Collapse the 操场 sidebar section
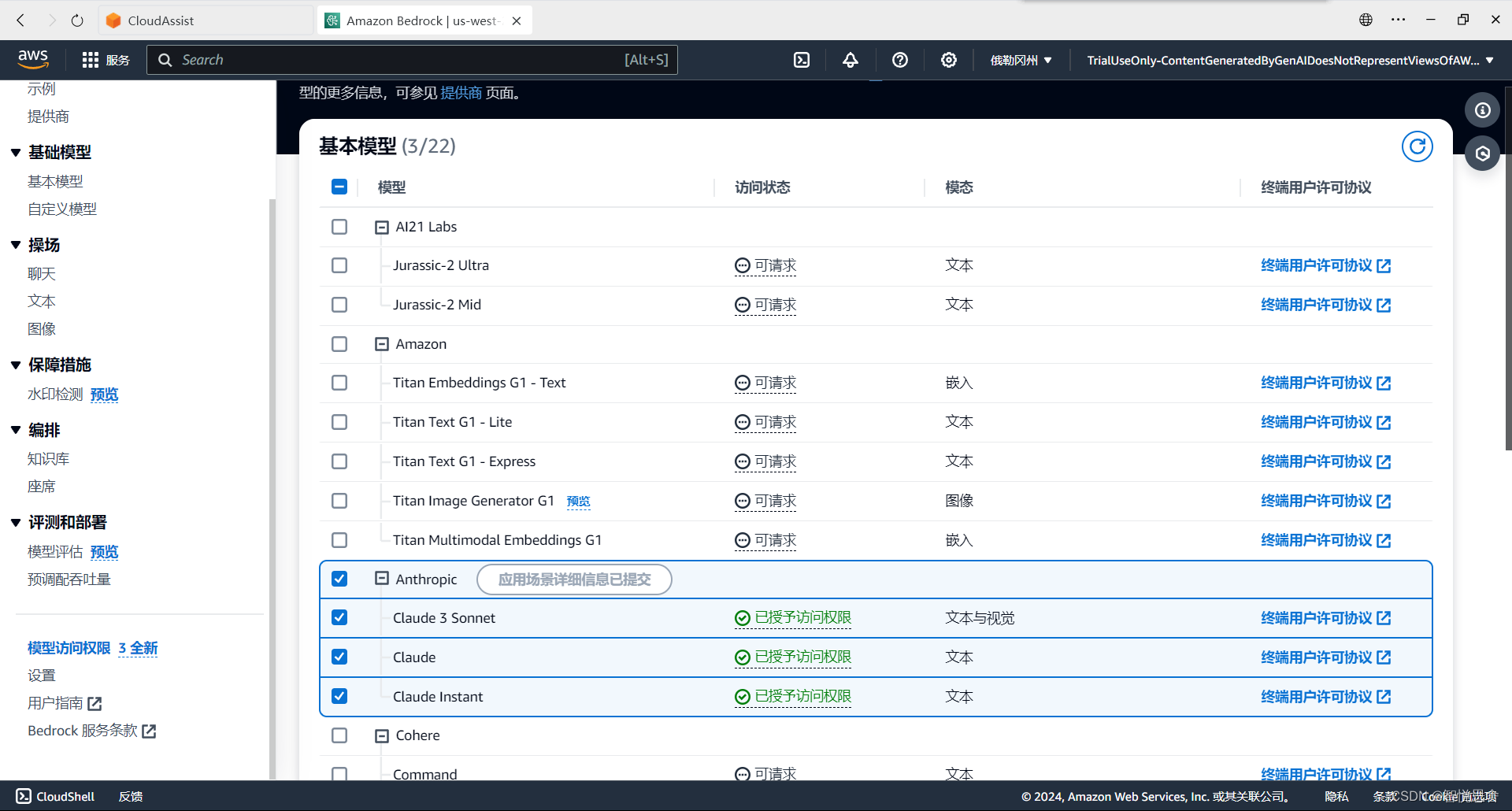The width and height of the screenshot is (1512, 811). pos(16,246)
